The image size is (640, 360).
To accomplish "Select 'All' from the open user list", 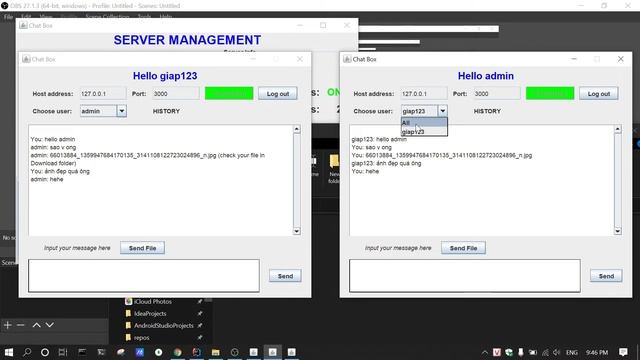I will [424, 122].
